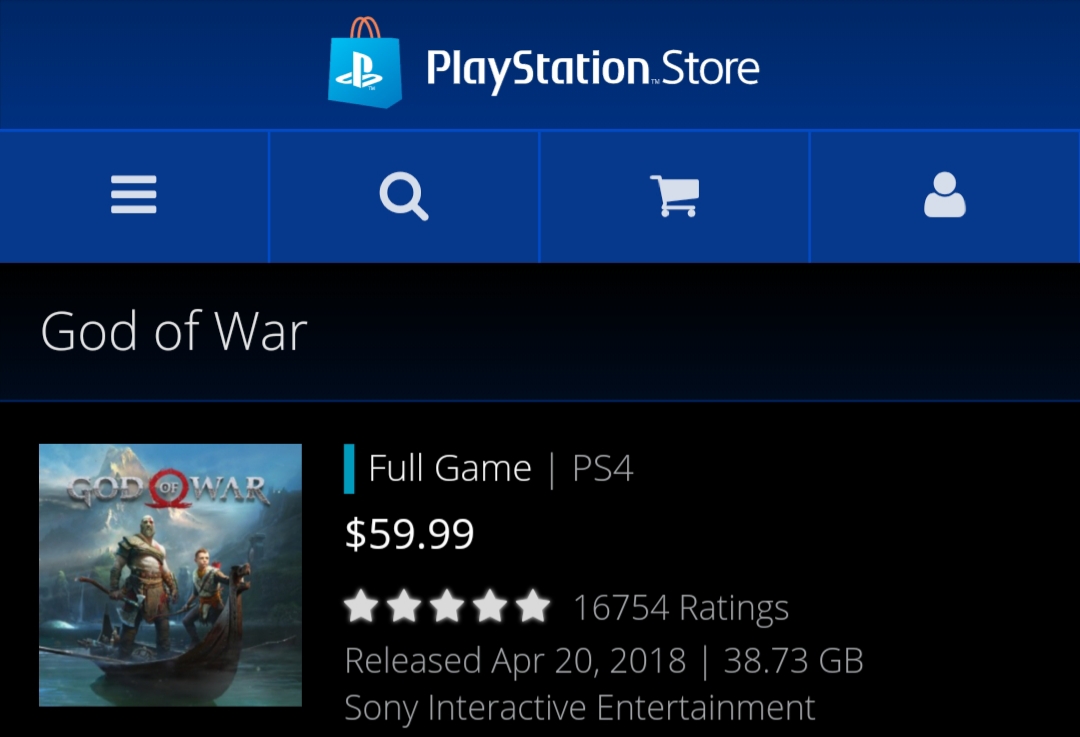Image resolution: width=1080 pixels, height=737 pixels.
Task: Click the God of War page heading
Action: [x=174, y=331]
